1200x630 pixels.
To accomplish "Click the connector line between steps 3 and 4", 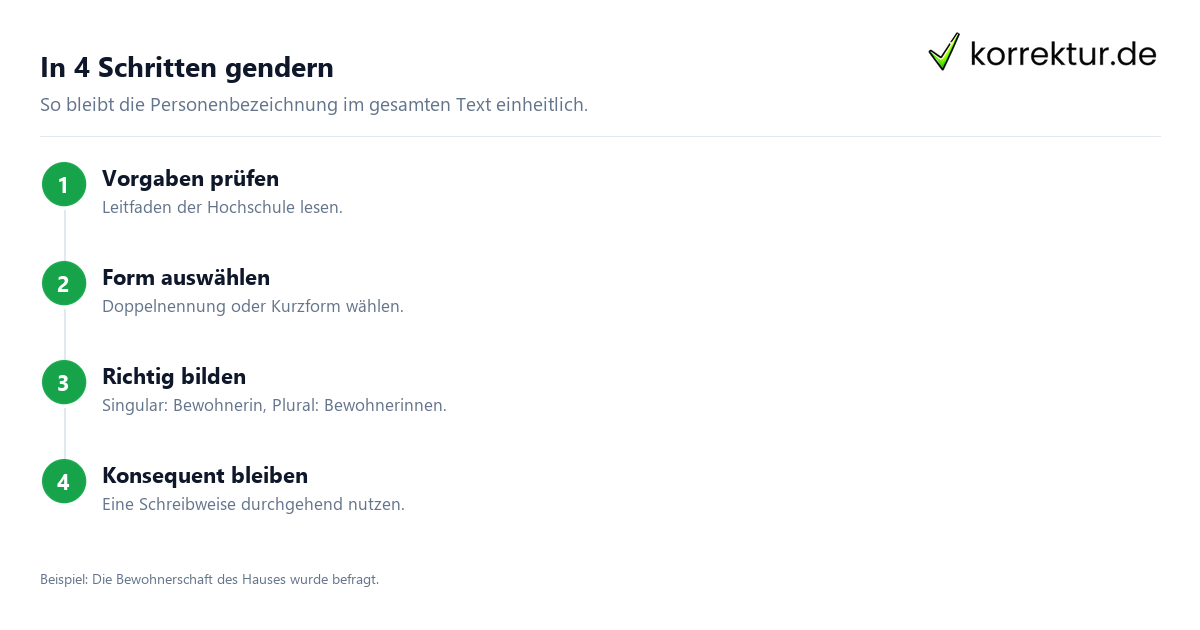I will [64, 432].
